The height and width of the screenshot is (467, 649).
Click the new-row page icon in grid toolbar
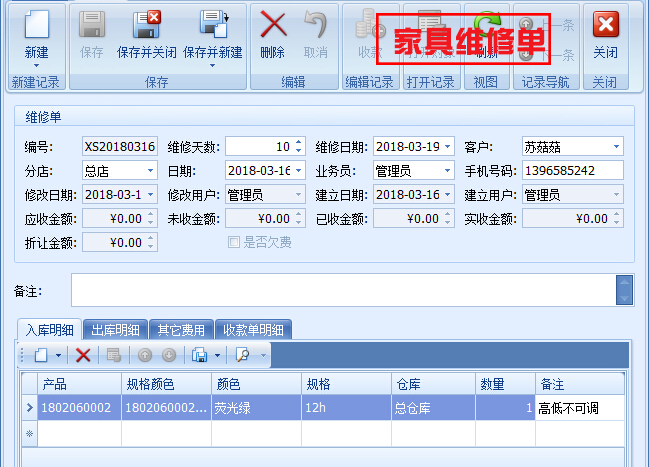[41, 355]
